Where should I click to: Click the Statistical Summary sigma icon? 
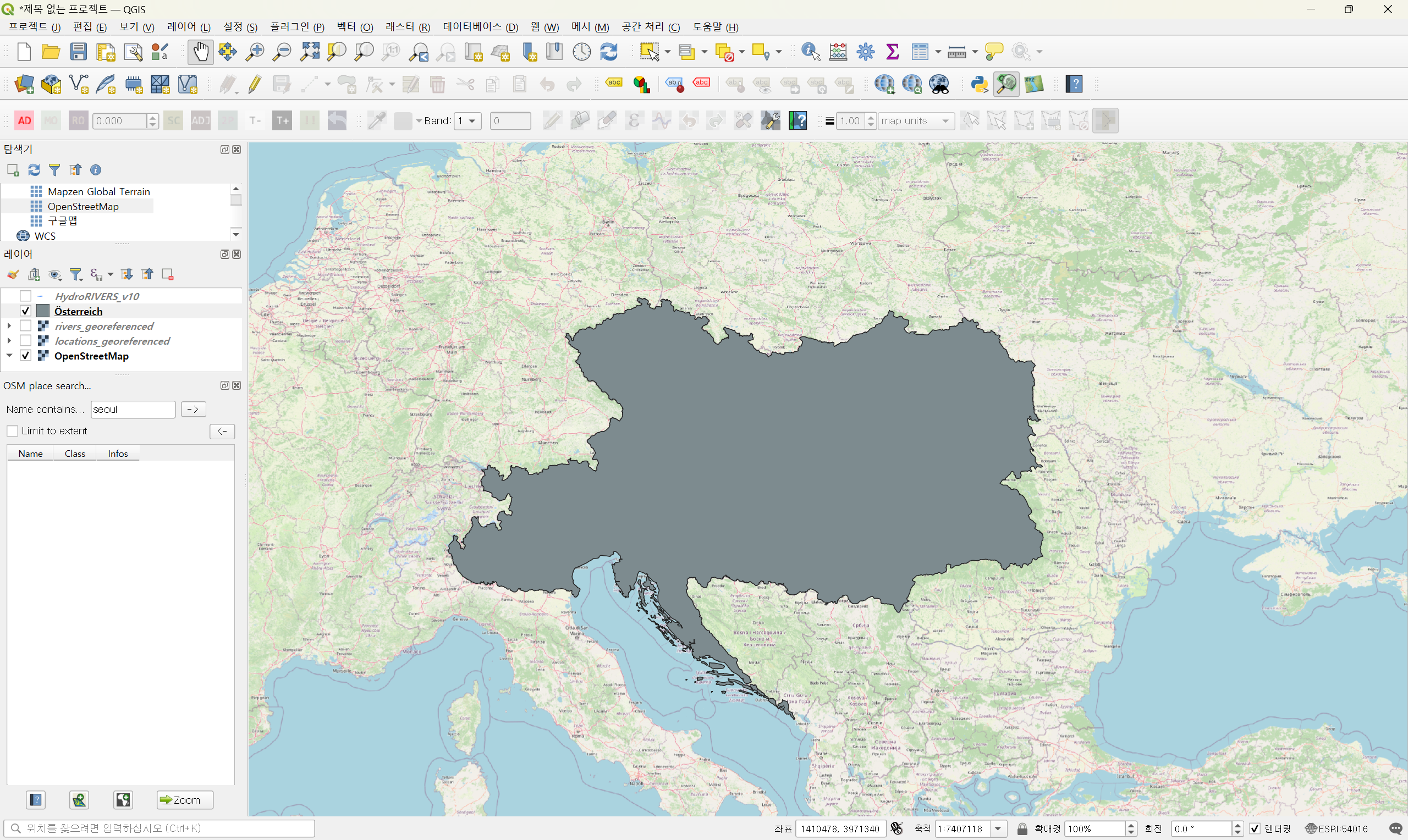coord(892,52)
